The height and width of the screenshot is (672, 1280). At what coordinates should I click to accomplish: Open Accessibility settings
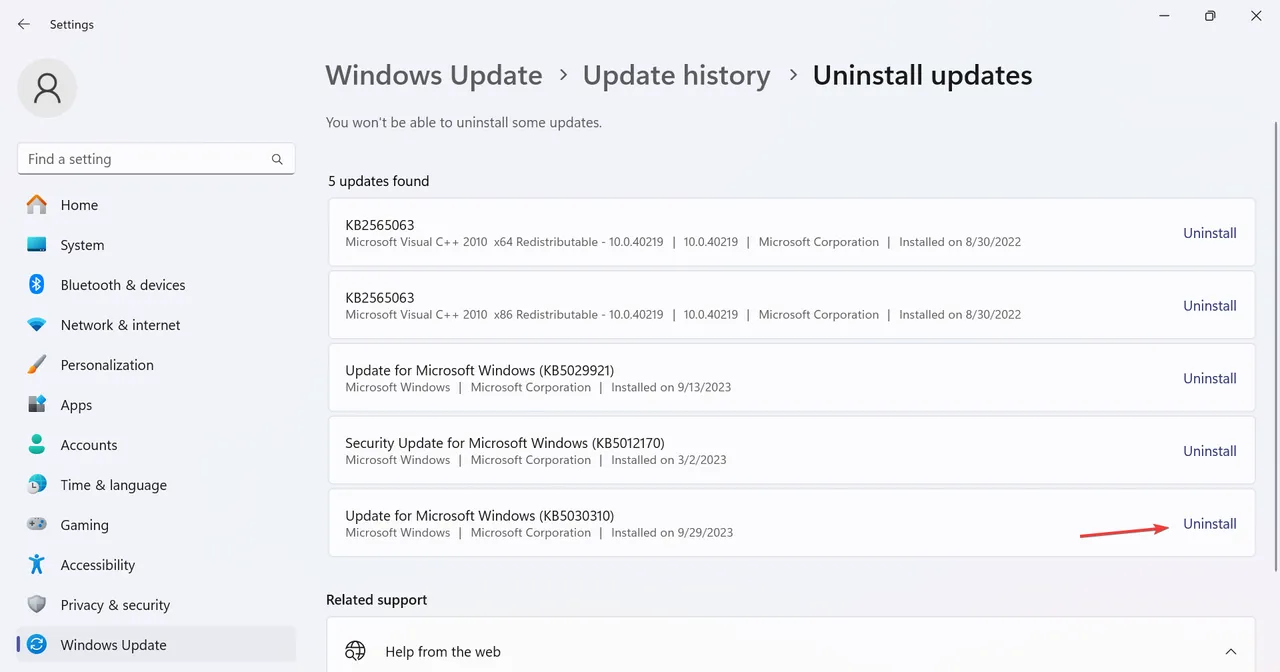(x=156, y=565)
